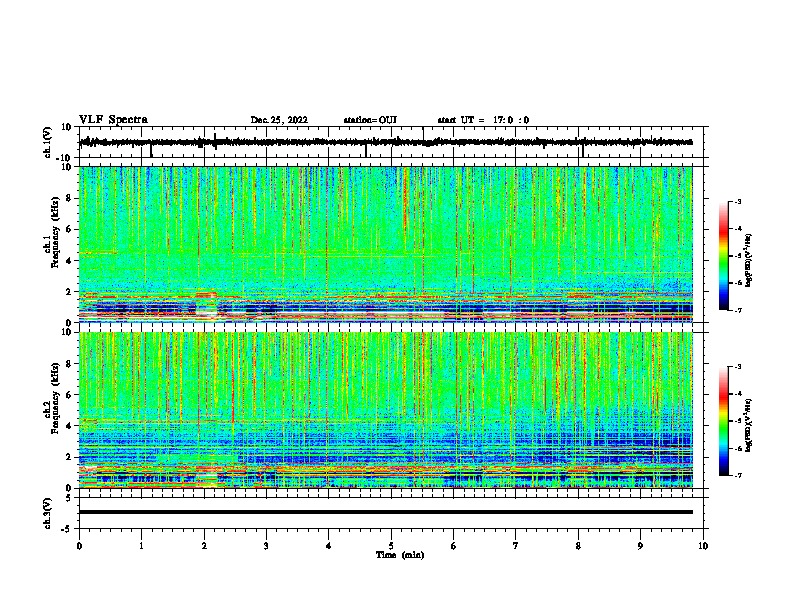Click the 'ch.1(V)' voltage axis label
Screen dimensions: 792x612
coord(48,142)
